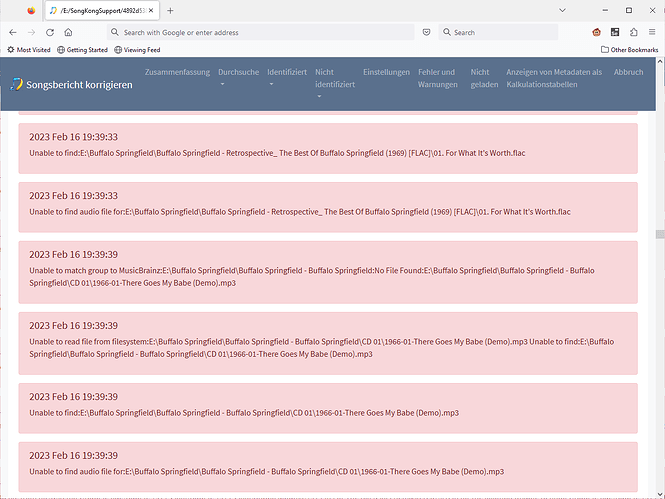This screenshot has width=665, height=499.
Task: Open Fehler und Warnungen section
Action: point(438,78)
